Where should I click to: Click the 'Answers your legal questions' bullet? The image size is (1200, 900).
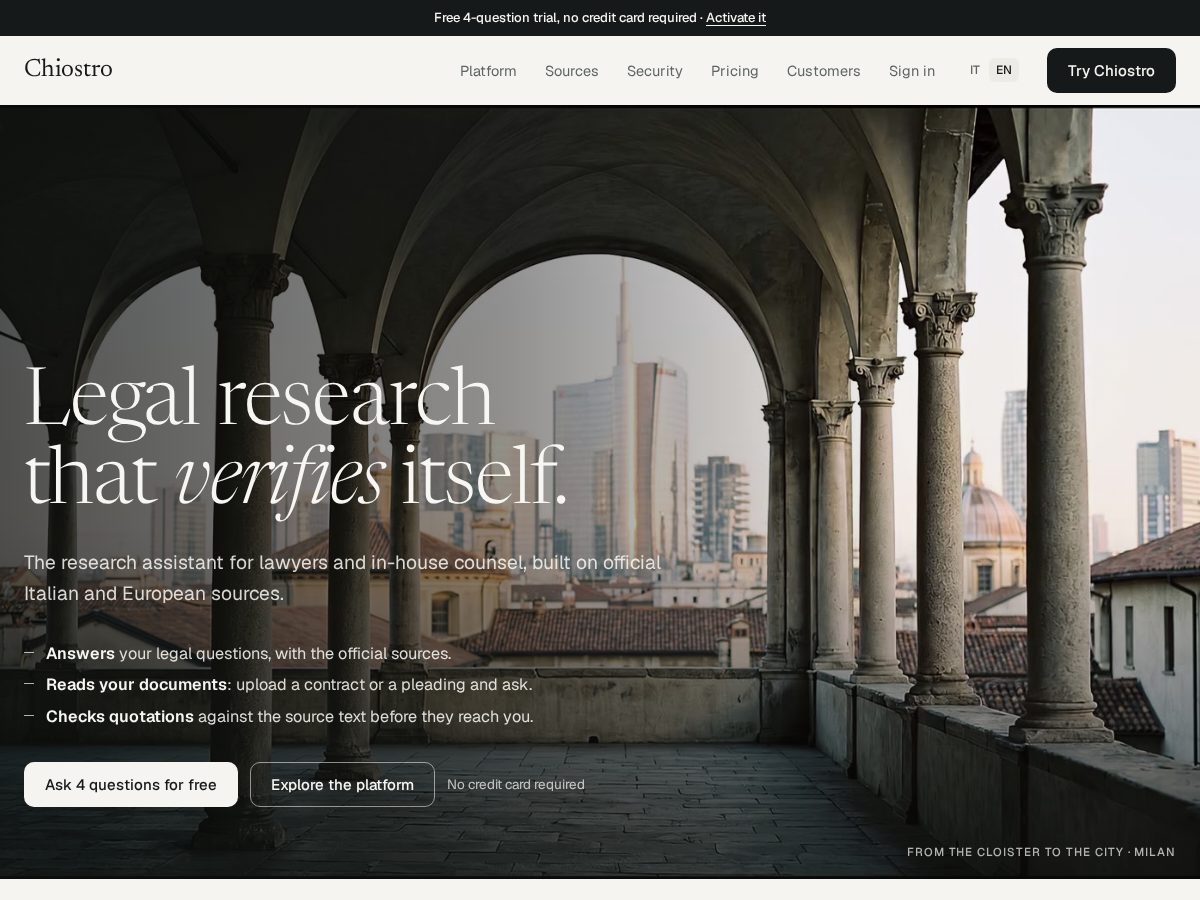point(249,653)
